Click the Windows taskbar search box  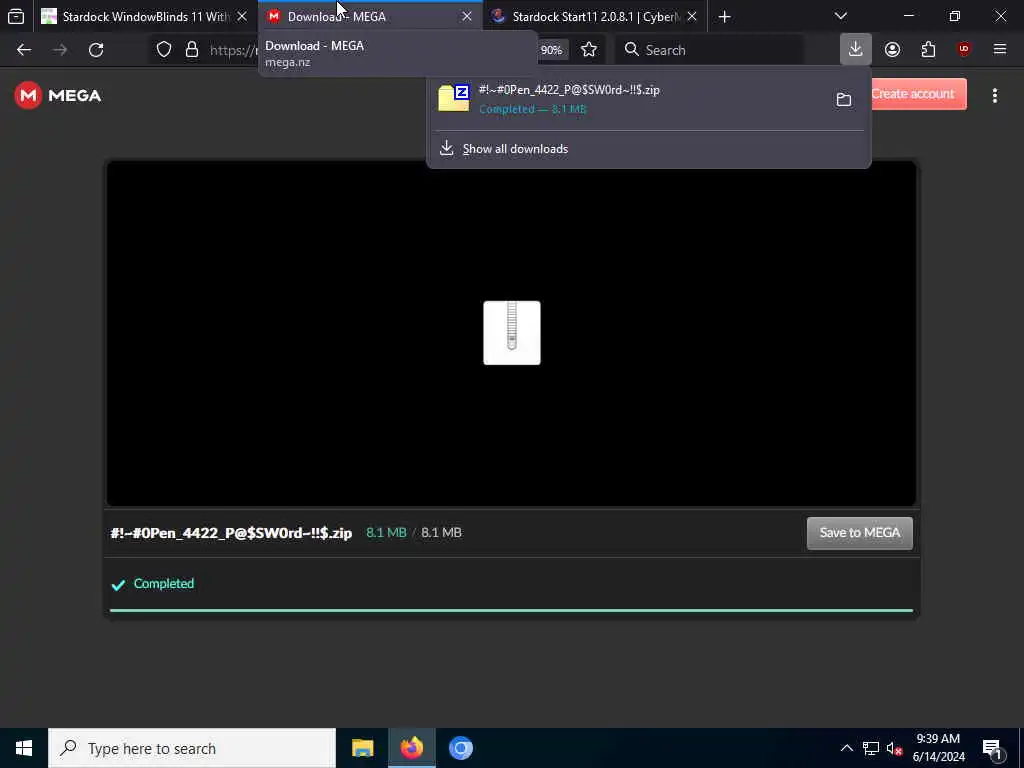point(192,748)
